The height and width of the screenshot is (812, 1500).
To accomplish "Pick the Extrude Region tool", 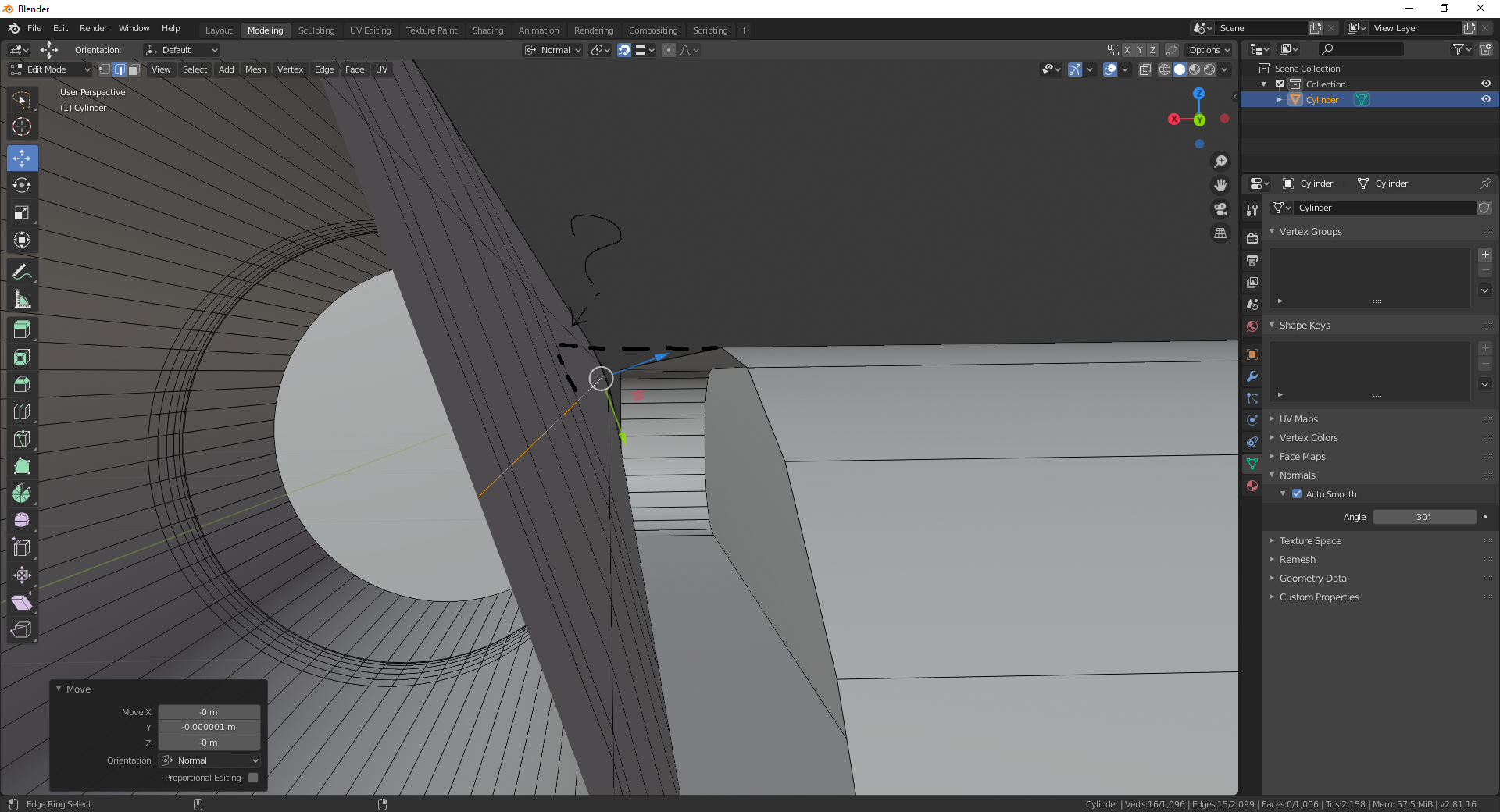I will coord(22,329).
